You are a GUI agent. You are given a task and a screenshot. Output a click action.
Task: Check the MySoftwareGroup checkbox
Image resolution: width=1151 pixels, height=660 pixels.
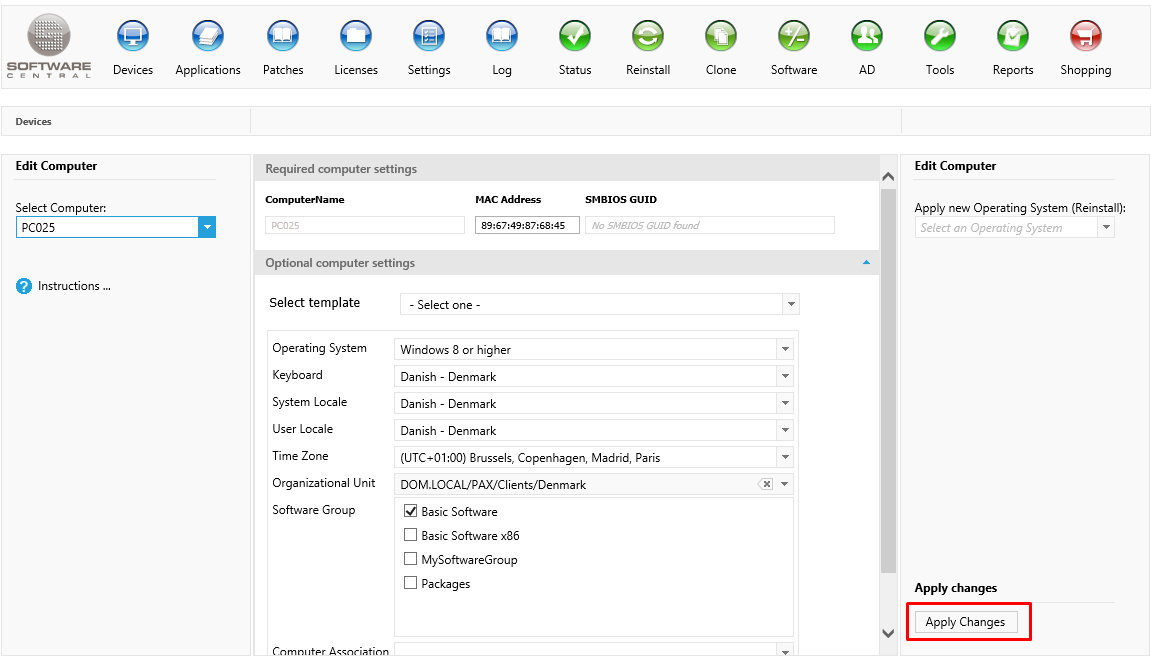411,560
